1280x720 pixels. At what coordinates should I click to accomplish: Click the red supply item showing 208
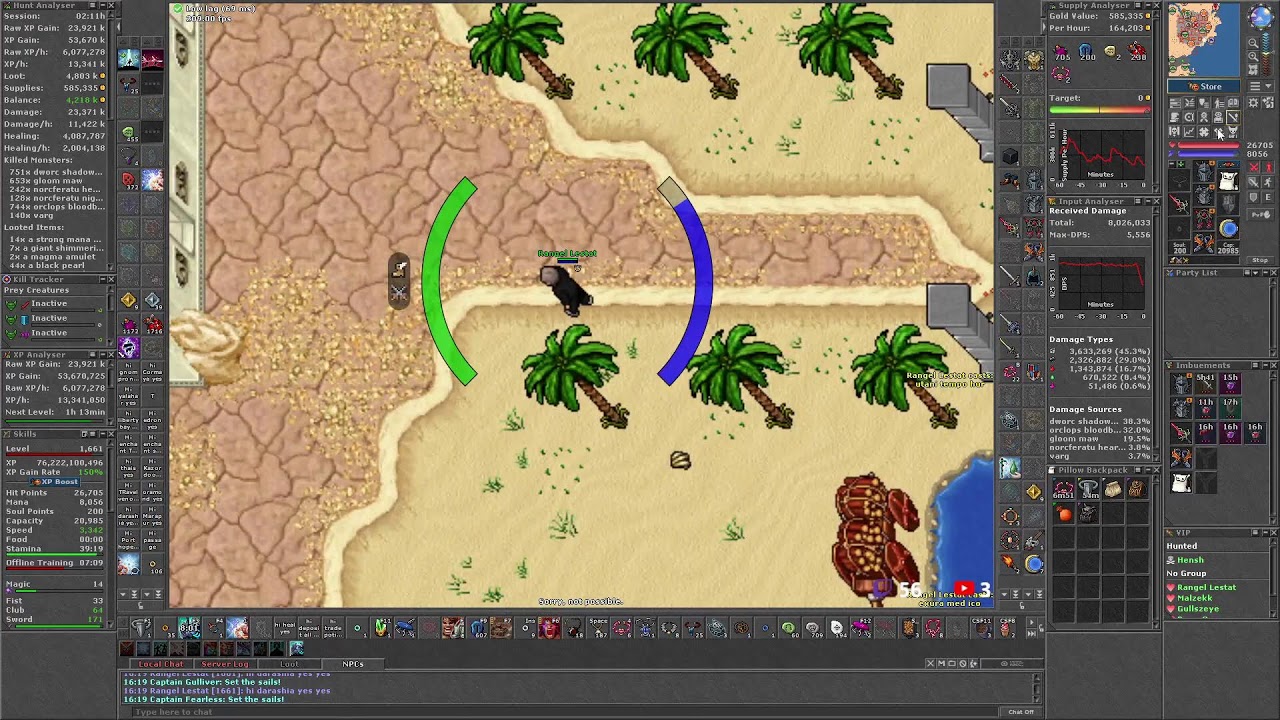pos(1136,52)
